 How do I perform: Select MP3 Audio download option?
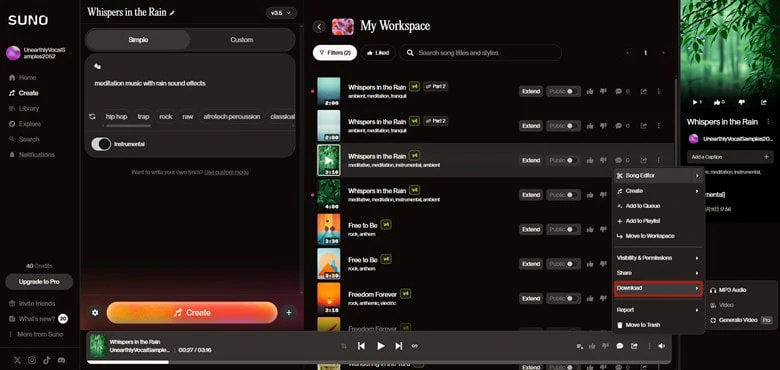click(741, 290)
